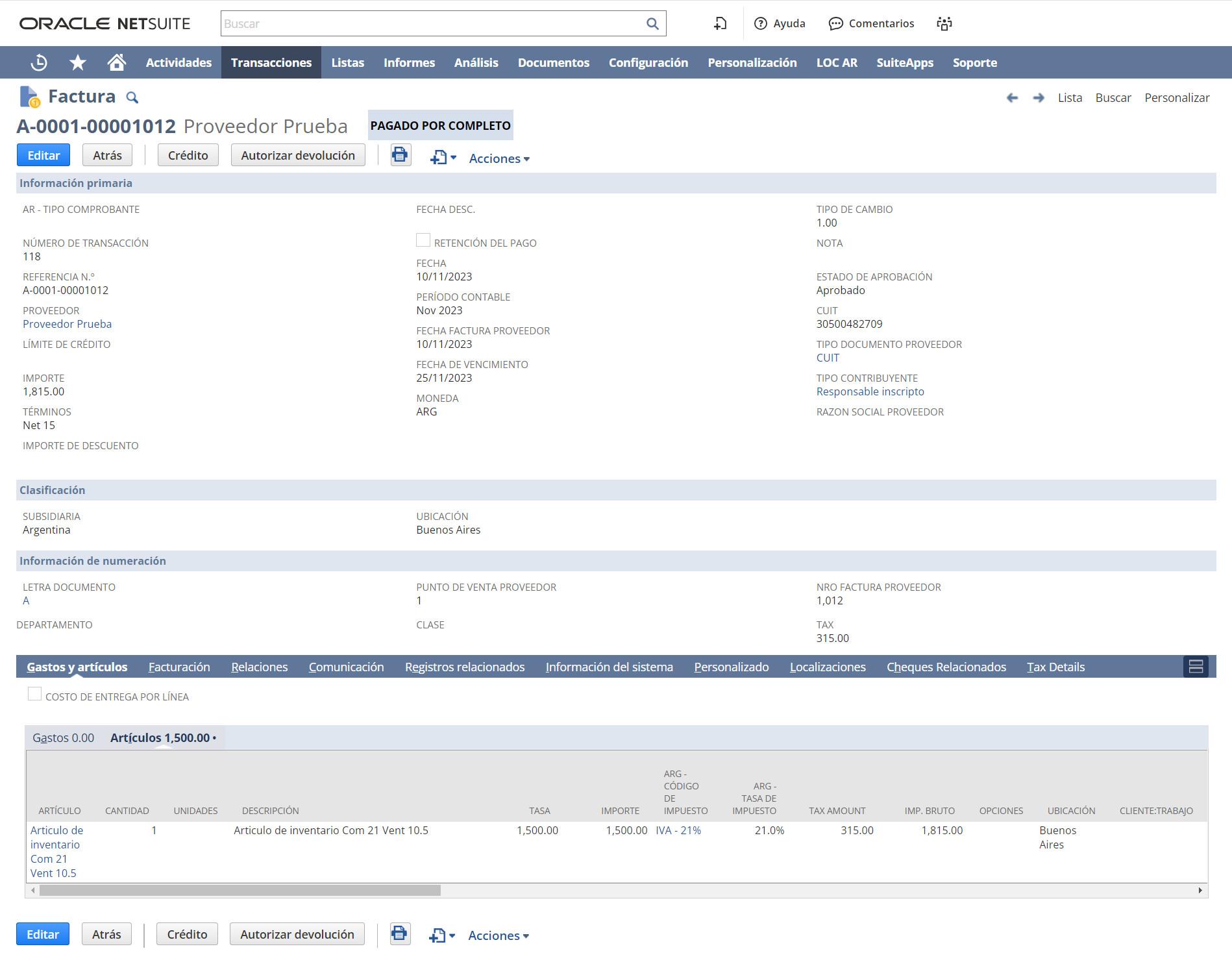Go to next record with right arrow
The width and height of the screenshot is (1232, 964).
(1039, 97)
